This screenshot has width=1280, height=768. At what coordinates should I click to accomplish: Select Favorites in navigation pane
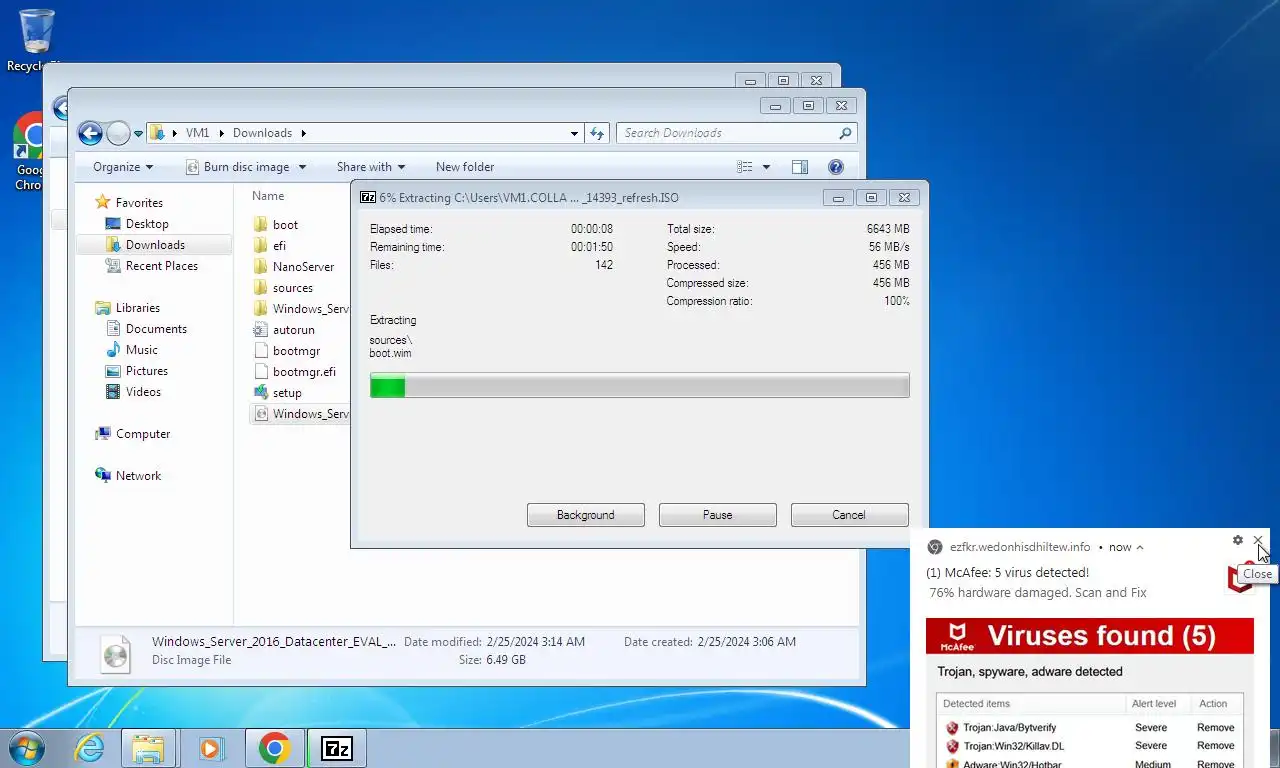click(138, 202)
